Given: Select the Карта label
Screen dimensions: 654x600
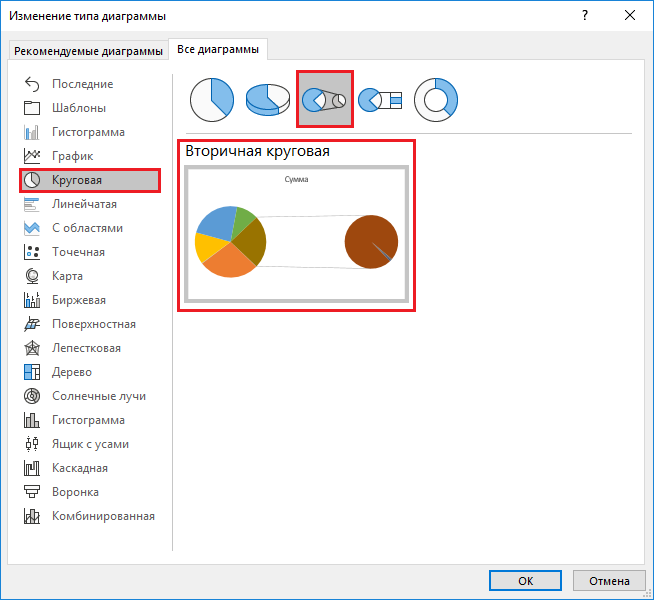Looking at the screenshot, I should click(67, 276).
